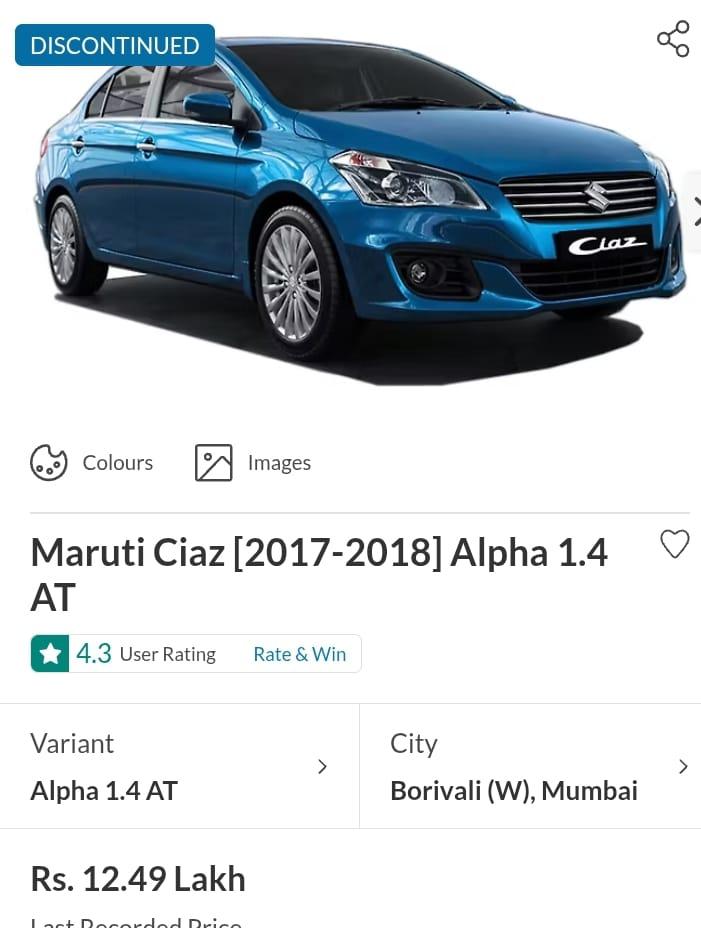Select Maruti Ciaz Alpha 1.4 AT title
Screen dimensions: 701x928
(x=319, y=575)
